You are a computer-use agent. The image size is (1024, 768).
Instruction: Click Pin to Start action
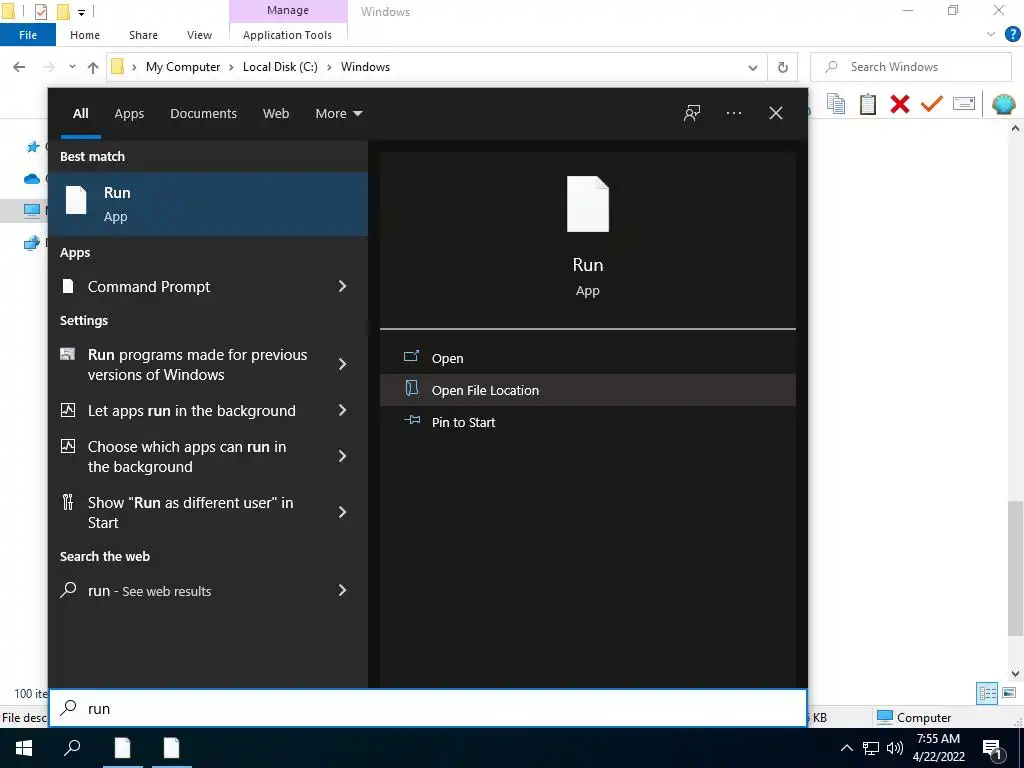588,422
